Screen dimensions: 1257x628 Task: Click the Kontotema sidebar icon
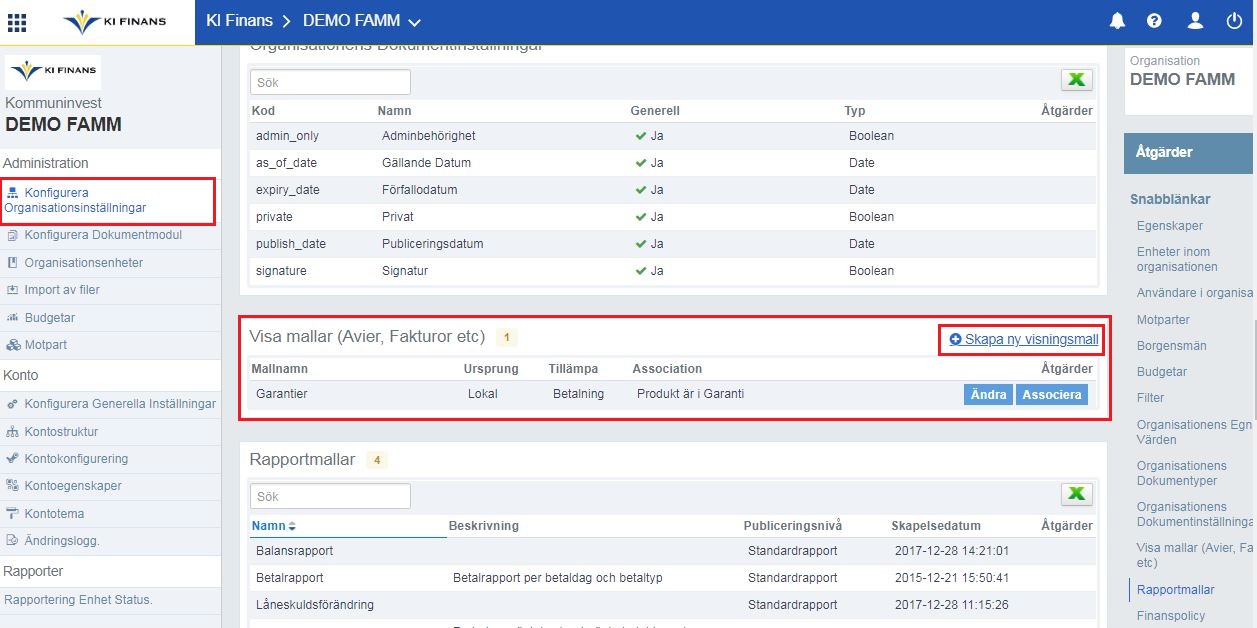coord(14,513)
